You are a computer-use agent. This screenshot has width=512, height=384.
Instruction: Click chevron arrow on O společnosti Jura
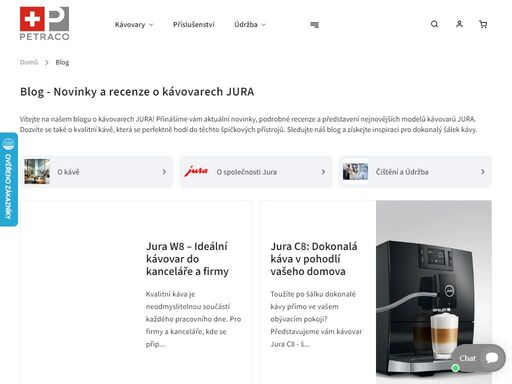tap(323, 172)
